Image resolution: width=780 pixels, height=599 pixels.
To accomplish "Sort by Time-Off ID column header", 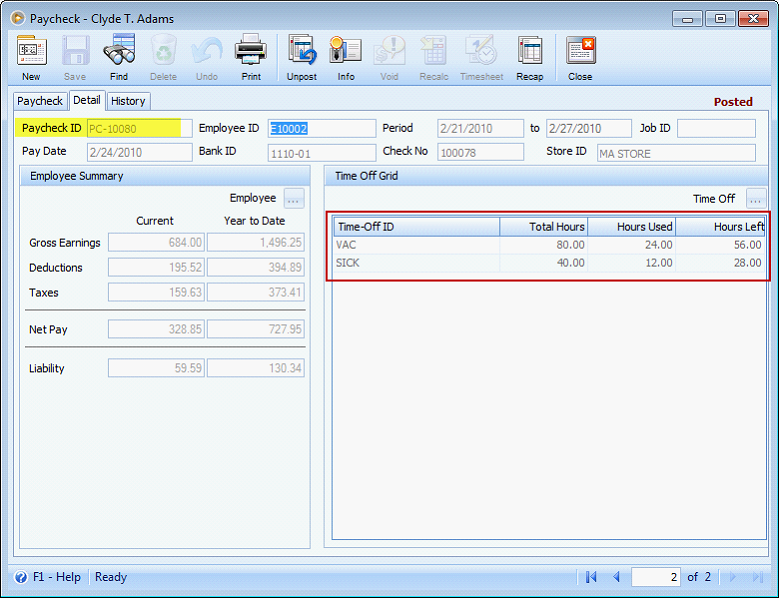I will click(x=416, y=227).
